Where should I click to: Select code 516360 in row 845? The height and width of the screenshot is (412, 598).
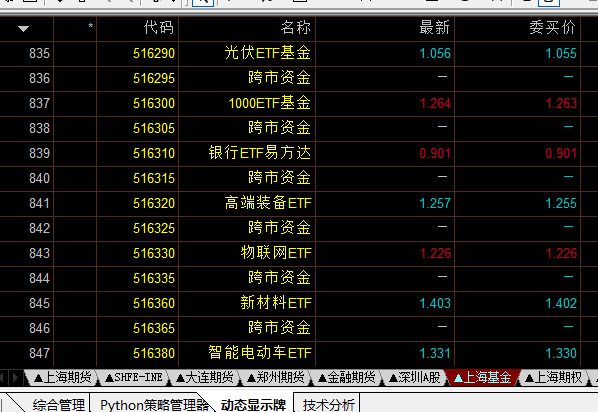(x=154, y=303)
